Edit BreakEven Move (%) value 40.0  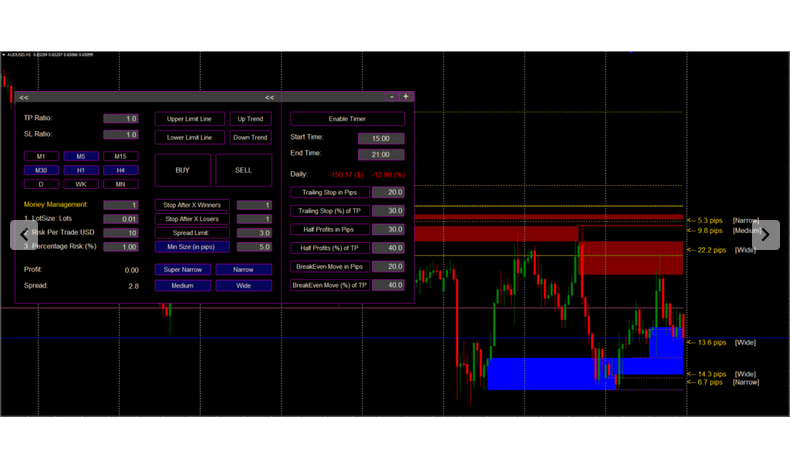(388, 285)
